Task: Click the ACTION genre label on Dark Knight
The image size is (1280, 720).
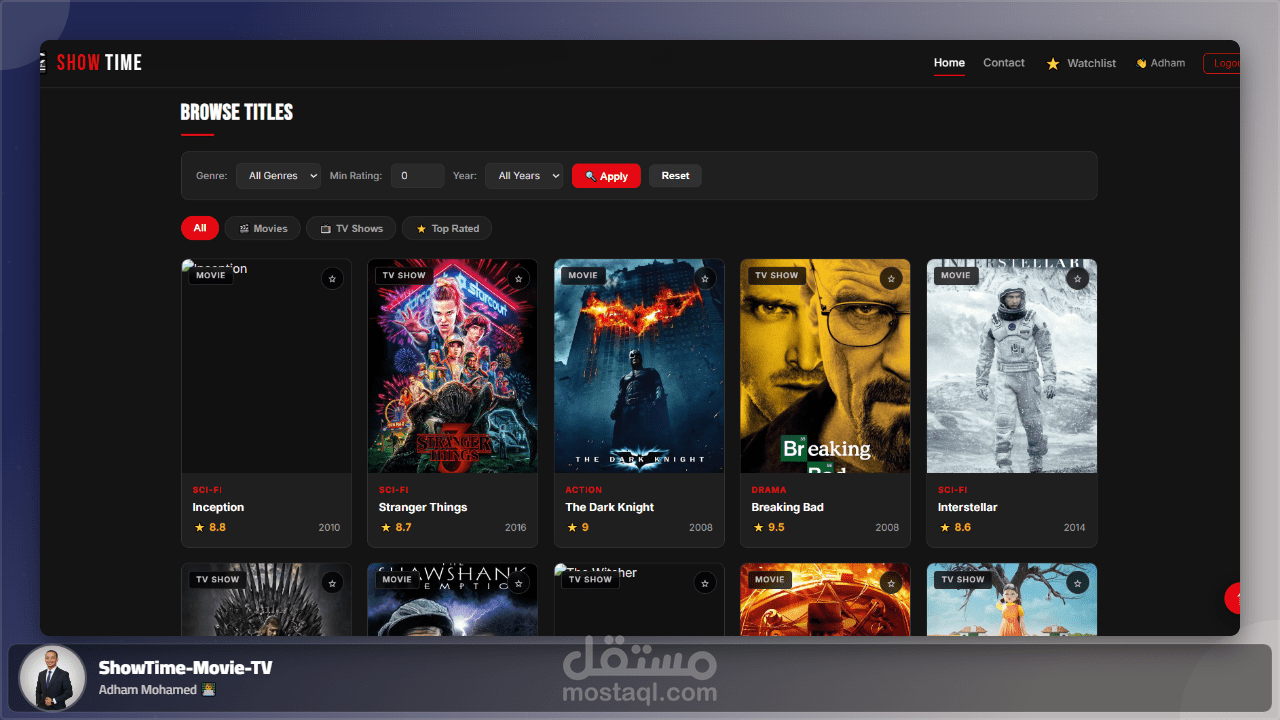Action: (x=583, y=490)
